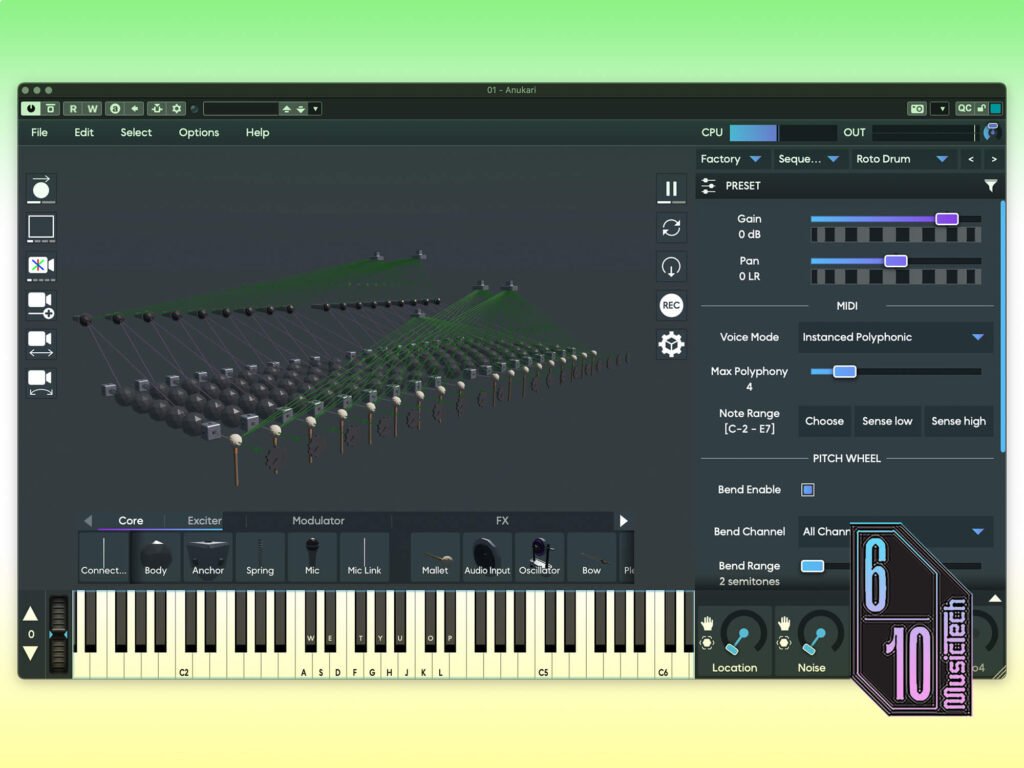Select the Oscillator exciter icon
1024x768 pixels.
point(539,556)
